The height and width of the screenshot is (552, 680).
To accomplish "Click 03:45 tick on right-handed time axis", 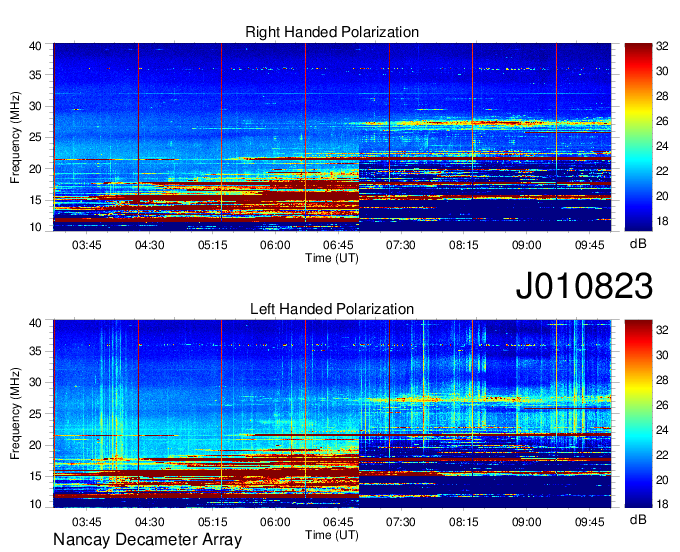I will pyautogui.click(x=87, y=245).
